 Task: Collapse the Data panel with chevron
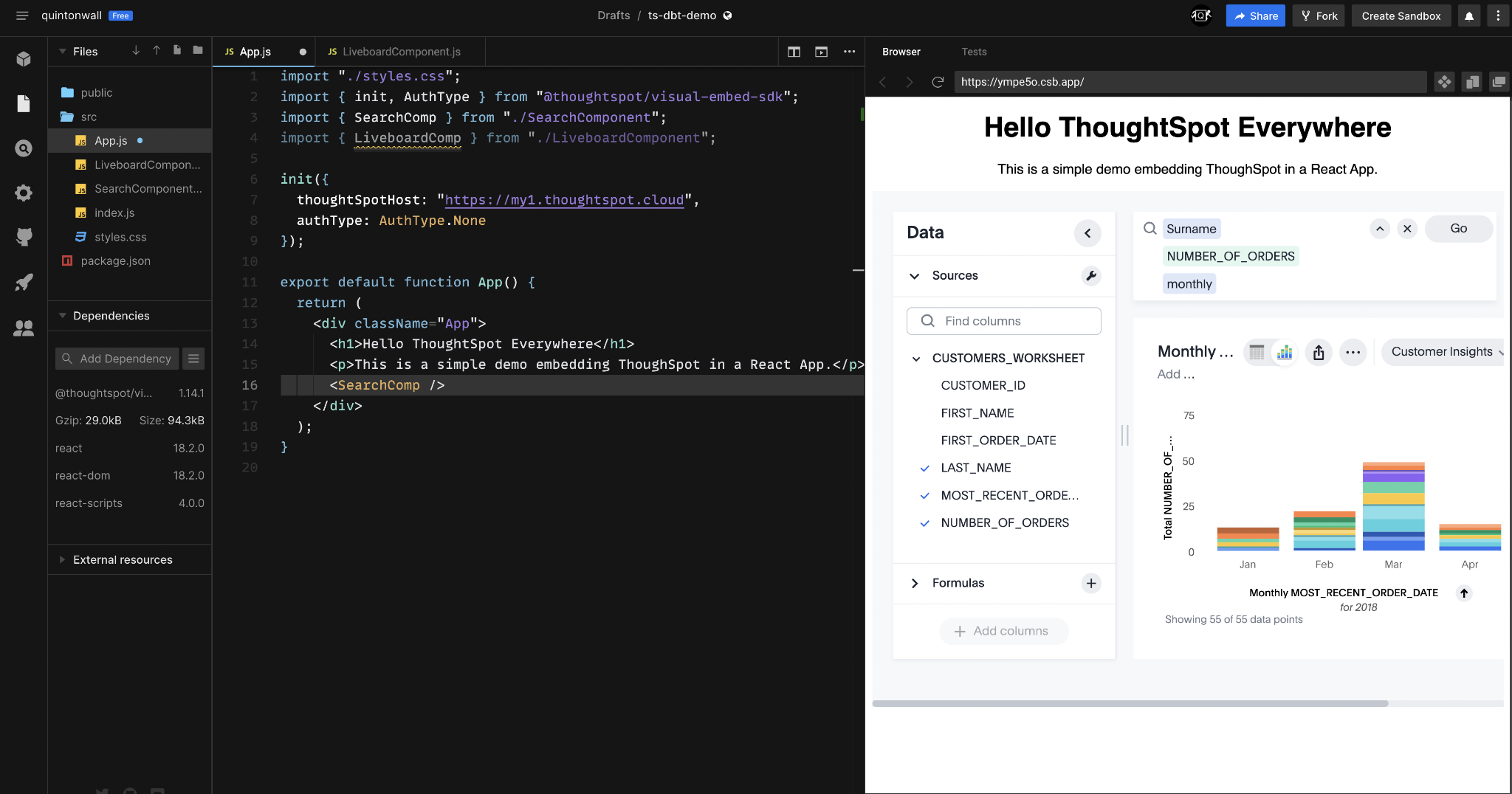coord(1087,233)
